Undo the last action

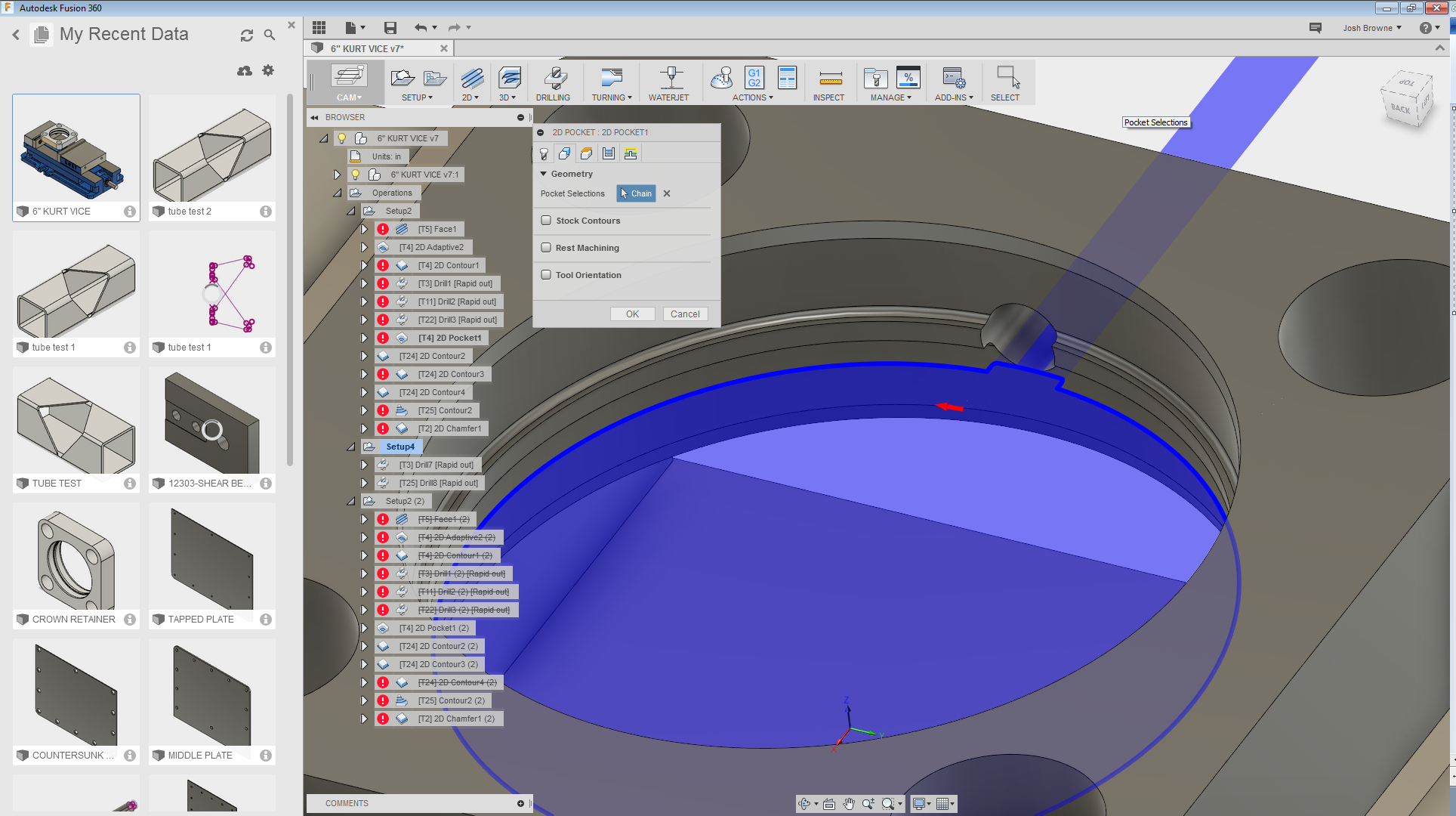pyautogui.click(x=421, y=28)
